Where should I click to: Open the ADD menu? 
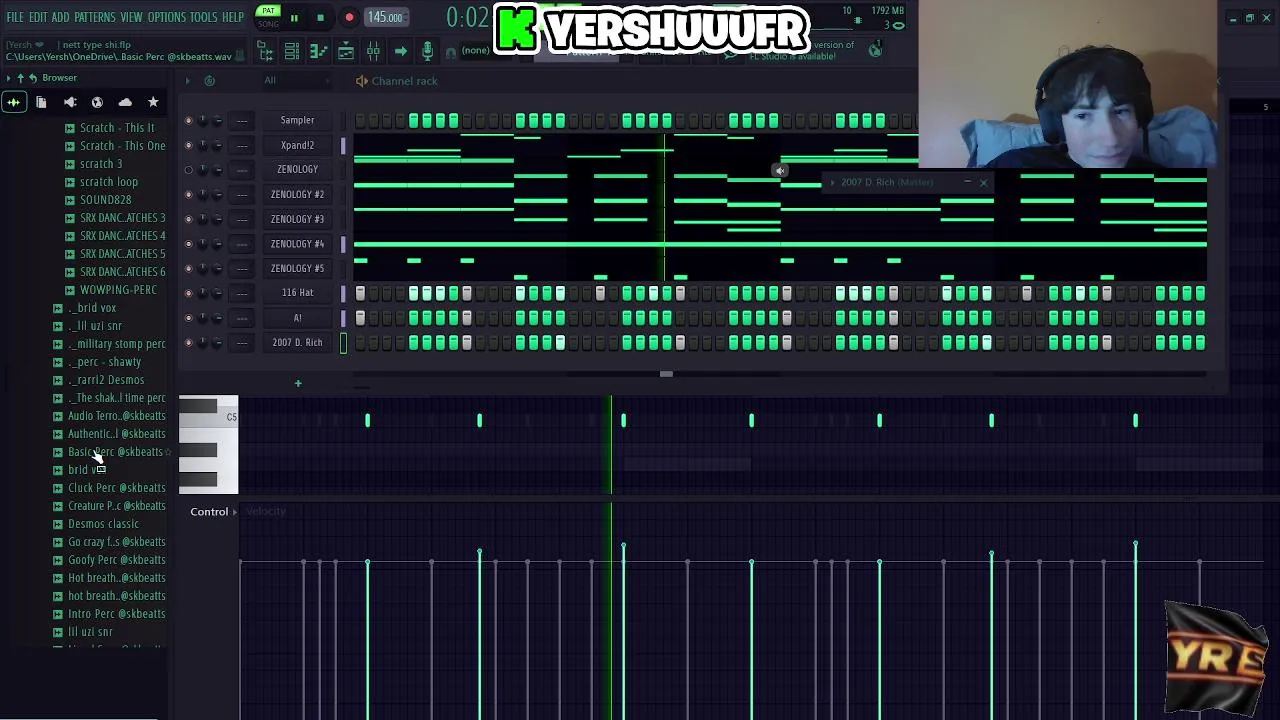(61, 18)
